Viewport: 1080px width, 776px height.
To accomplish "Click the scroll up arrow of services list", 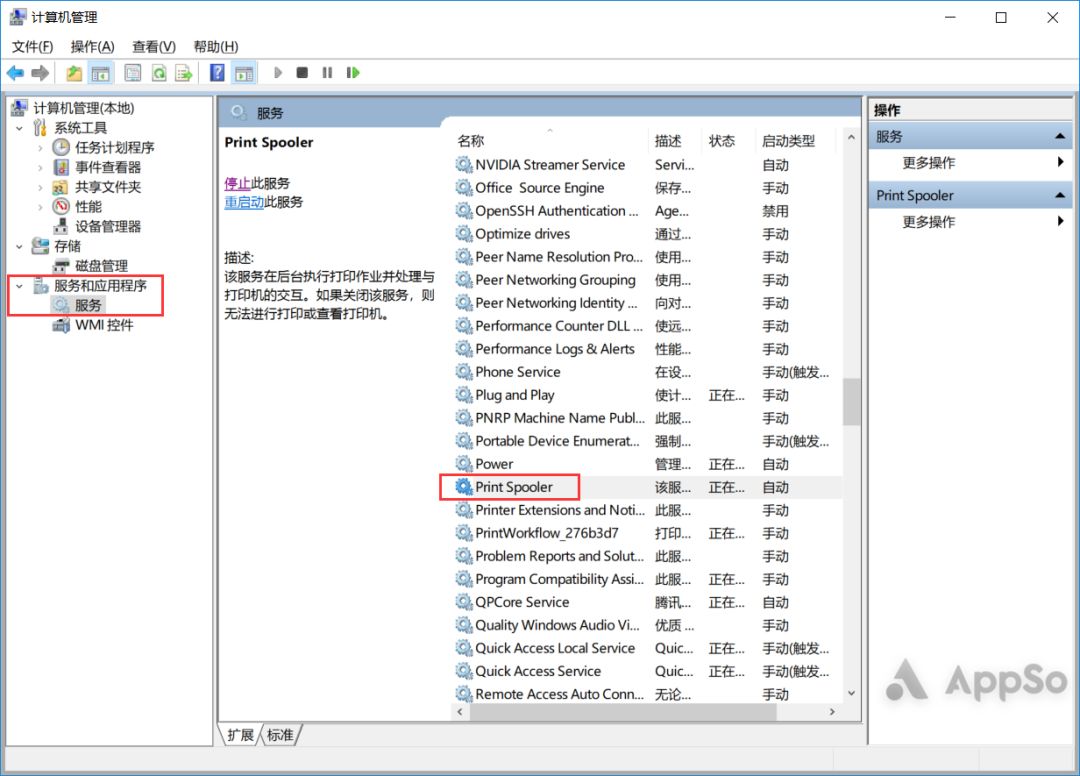I will [851, 137].
